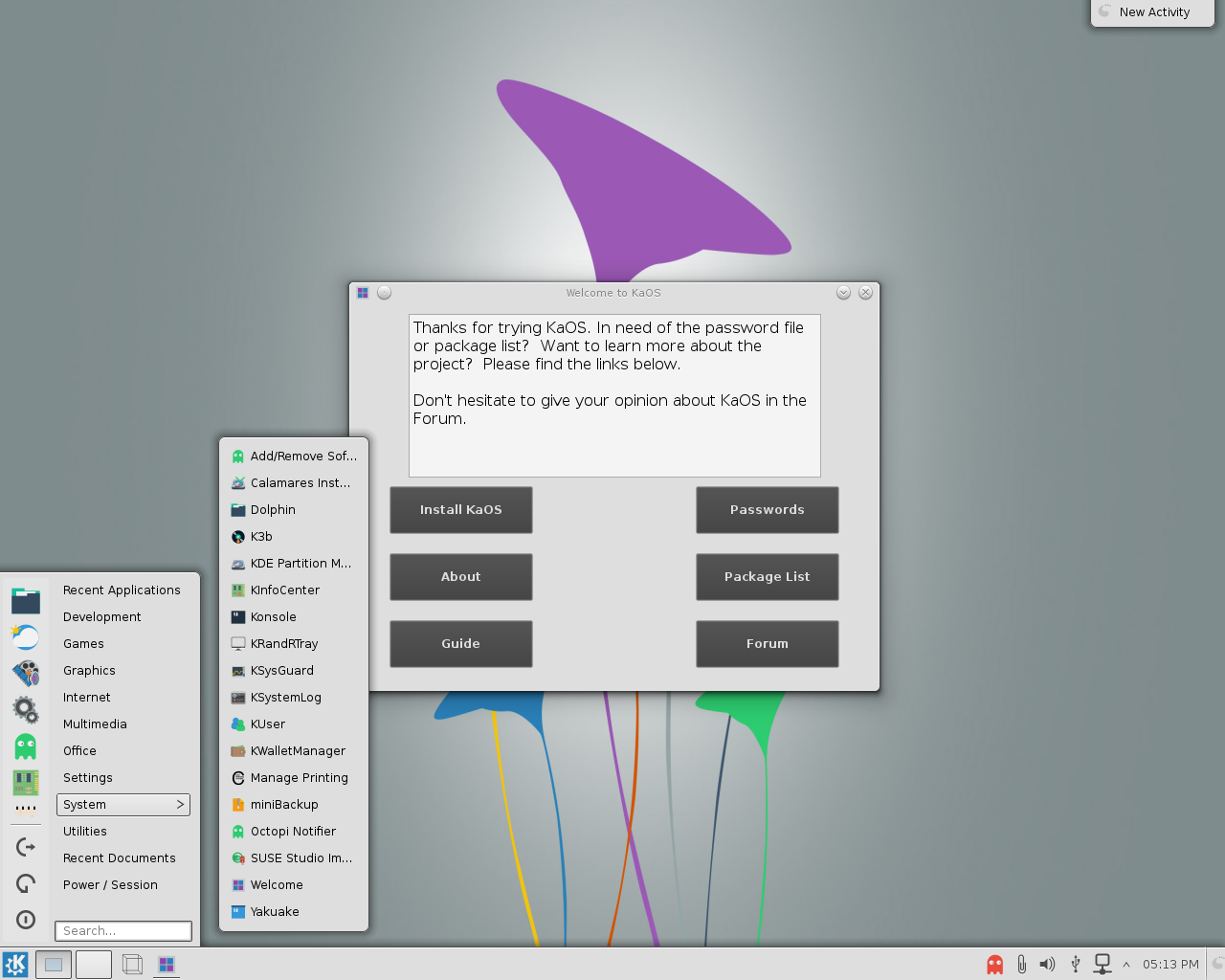
Task: Click the show desktop cube icon in panel
Action: pos(133,965)
